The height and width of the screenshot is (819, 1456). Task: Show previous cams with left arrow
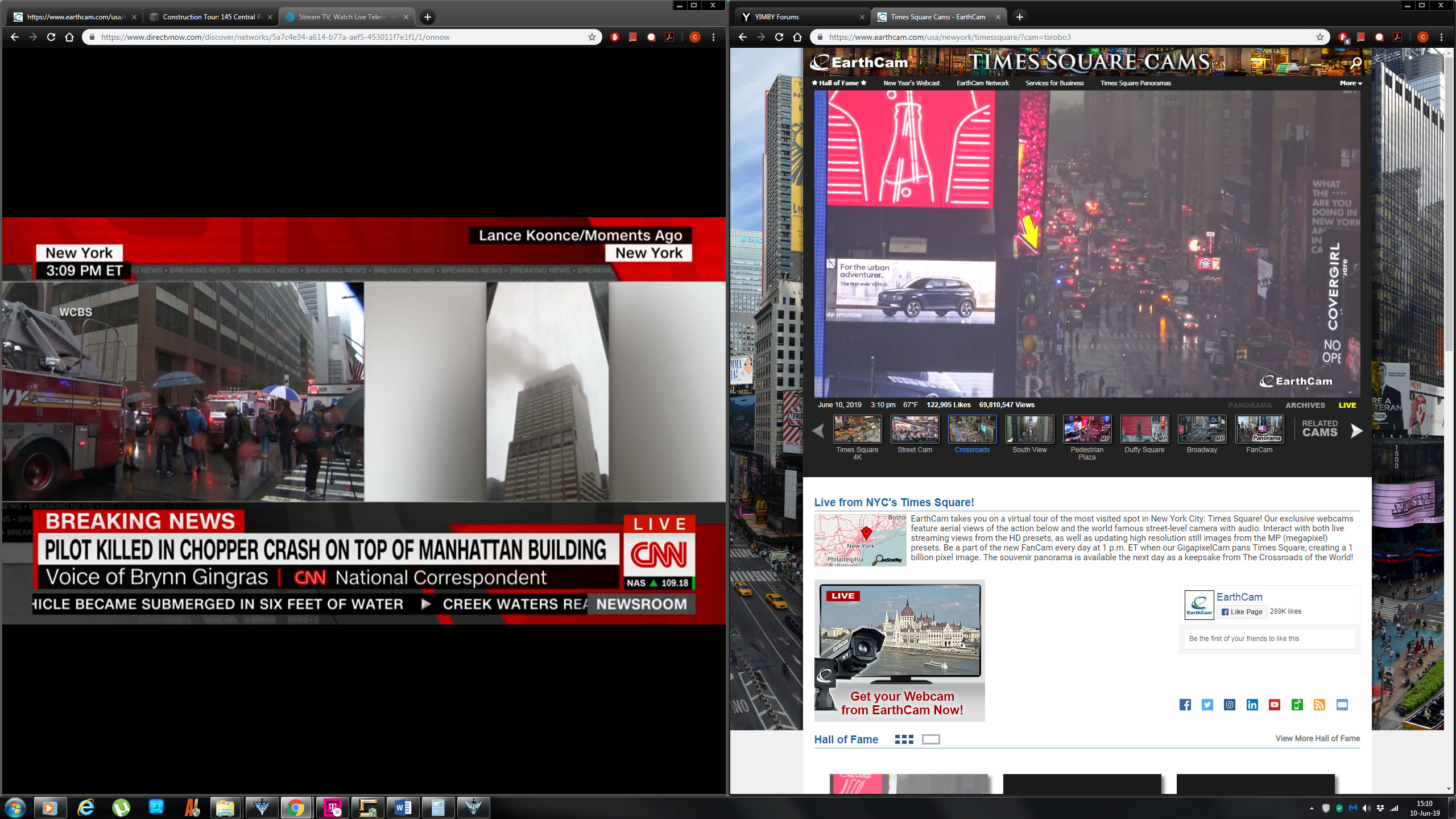[818, 431]
